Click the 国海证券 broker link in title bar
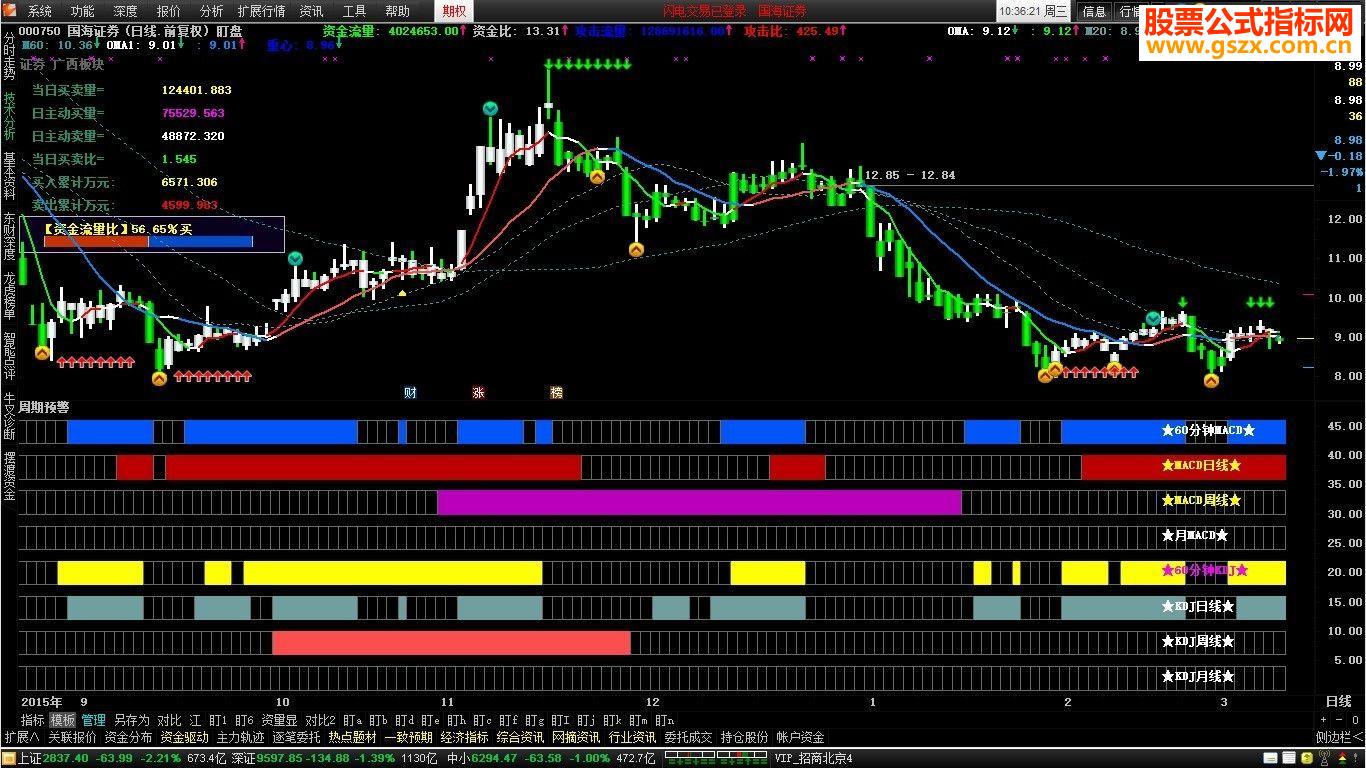Image resolution: width=1366 pixels, height=768 pixels. [x=783, y=11]
